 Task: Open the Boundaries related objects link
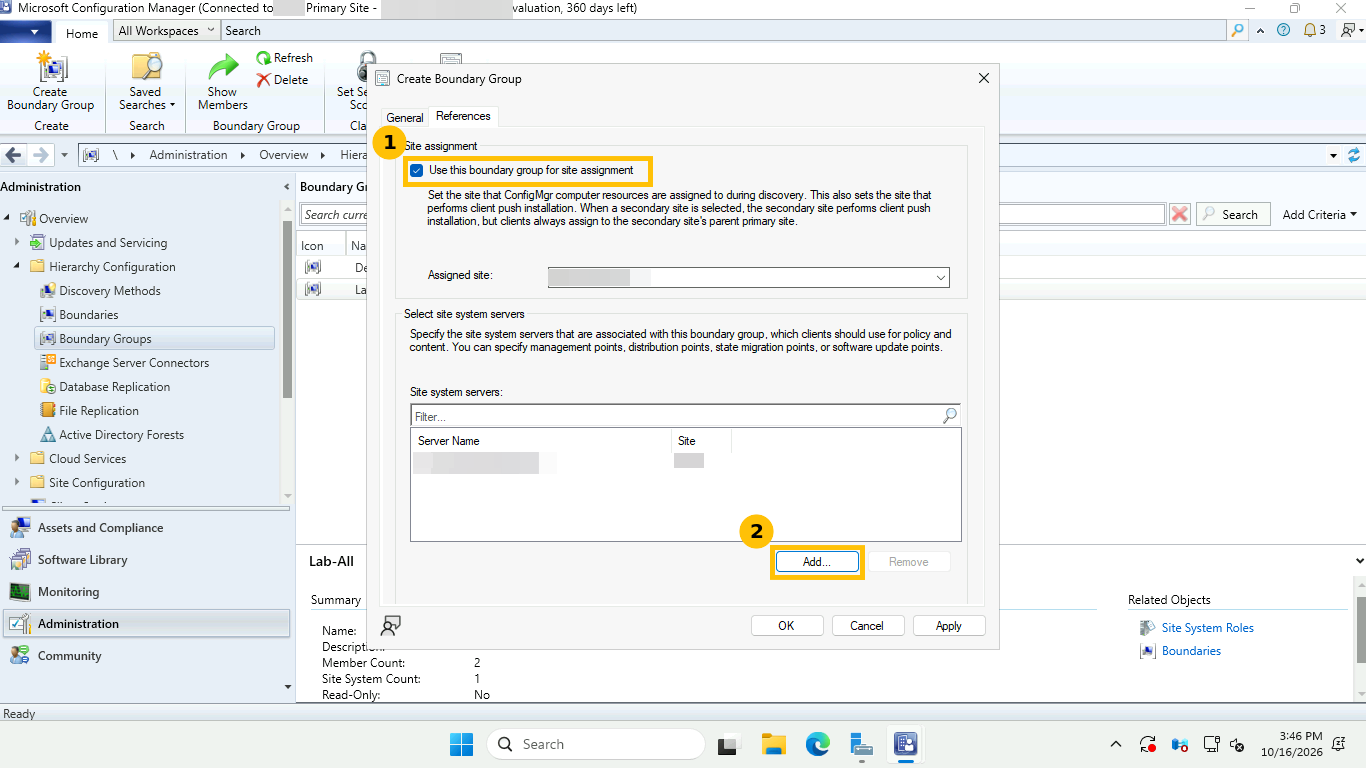(1191, 651)
